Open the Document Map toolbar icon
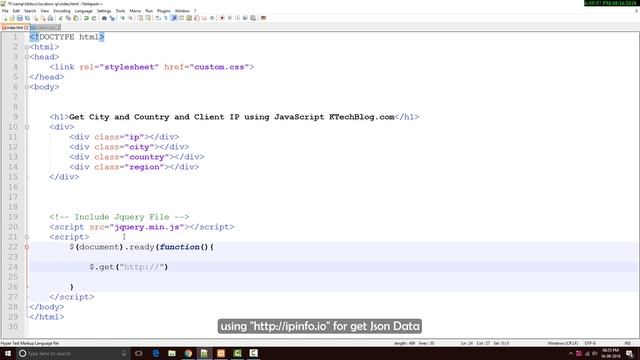 (189, 18)
